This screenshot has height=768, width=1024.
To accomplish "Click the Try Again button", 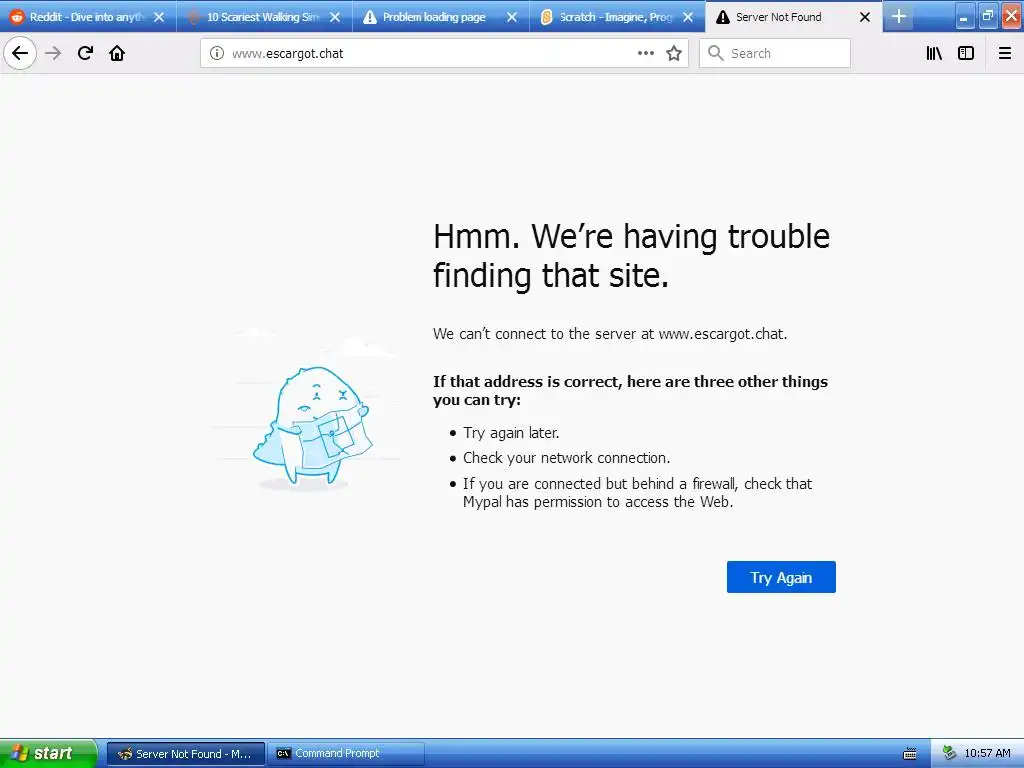I will tap(781, 577).
